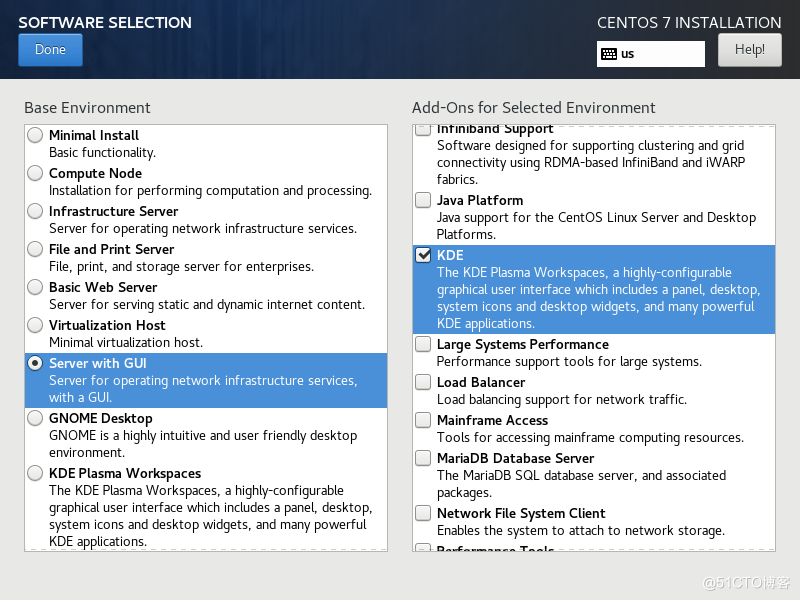
Task: Click the keyboard layout icon
Action: [609, 54]
